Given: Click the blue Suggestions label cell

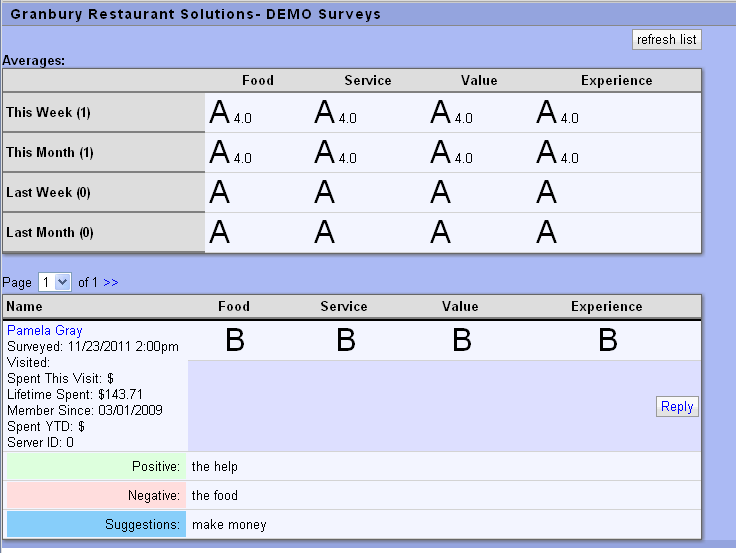Looking at the screenshot, I should click(96, 524).
